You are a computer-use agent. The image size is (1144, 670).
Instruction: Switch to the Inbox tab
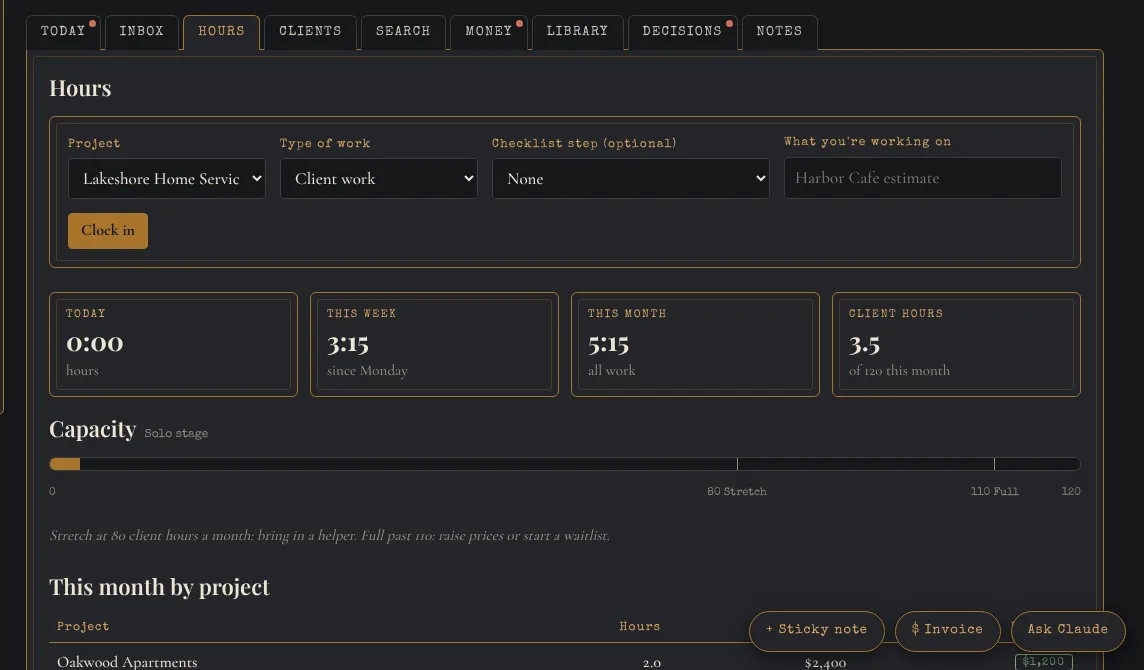coord(142,31)
